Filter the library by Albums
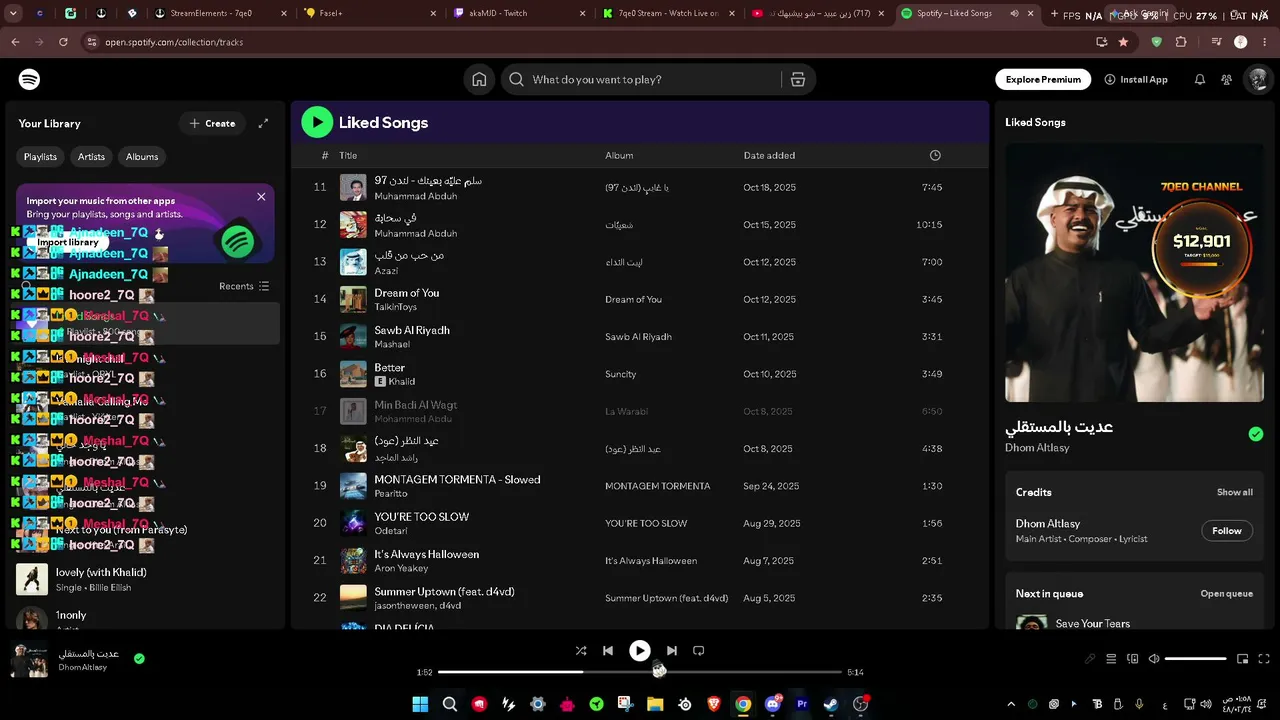This screenshot has height=720, width=1280. [142, 157]
